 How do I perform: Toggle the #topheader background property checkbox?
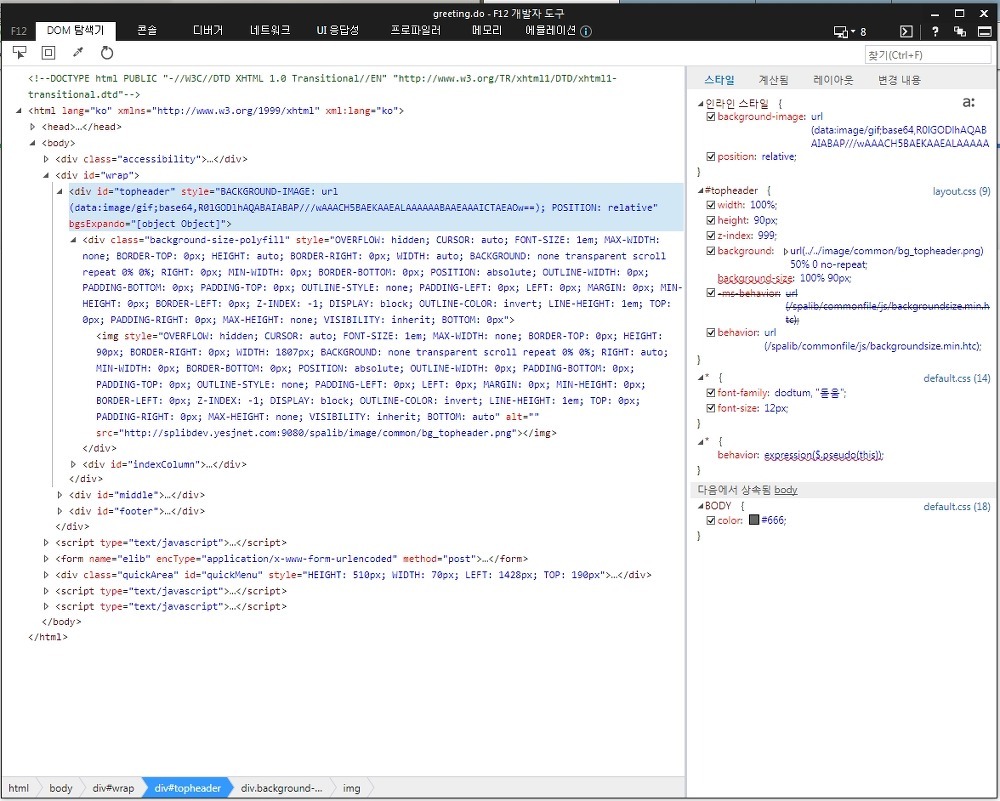tap(710, 251)
